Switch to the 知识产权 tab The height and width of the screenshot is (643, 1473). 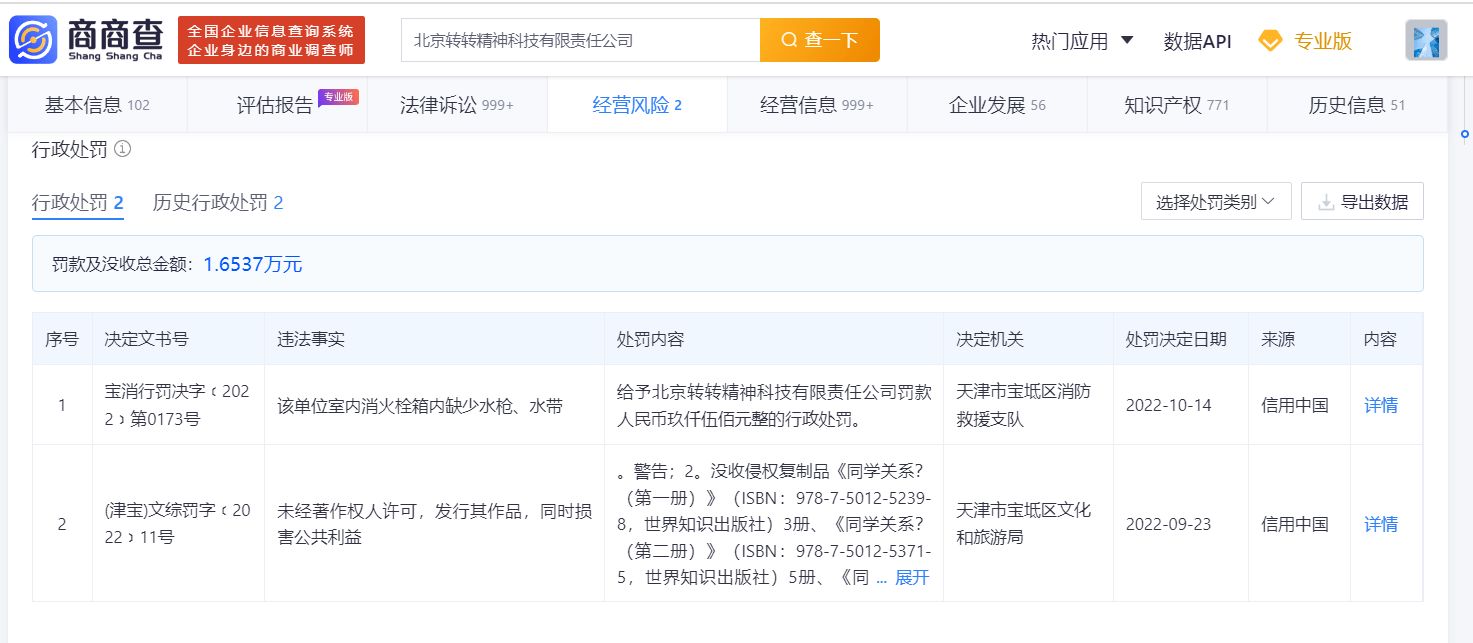pos(1177,105)
